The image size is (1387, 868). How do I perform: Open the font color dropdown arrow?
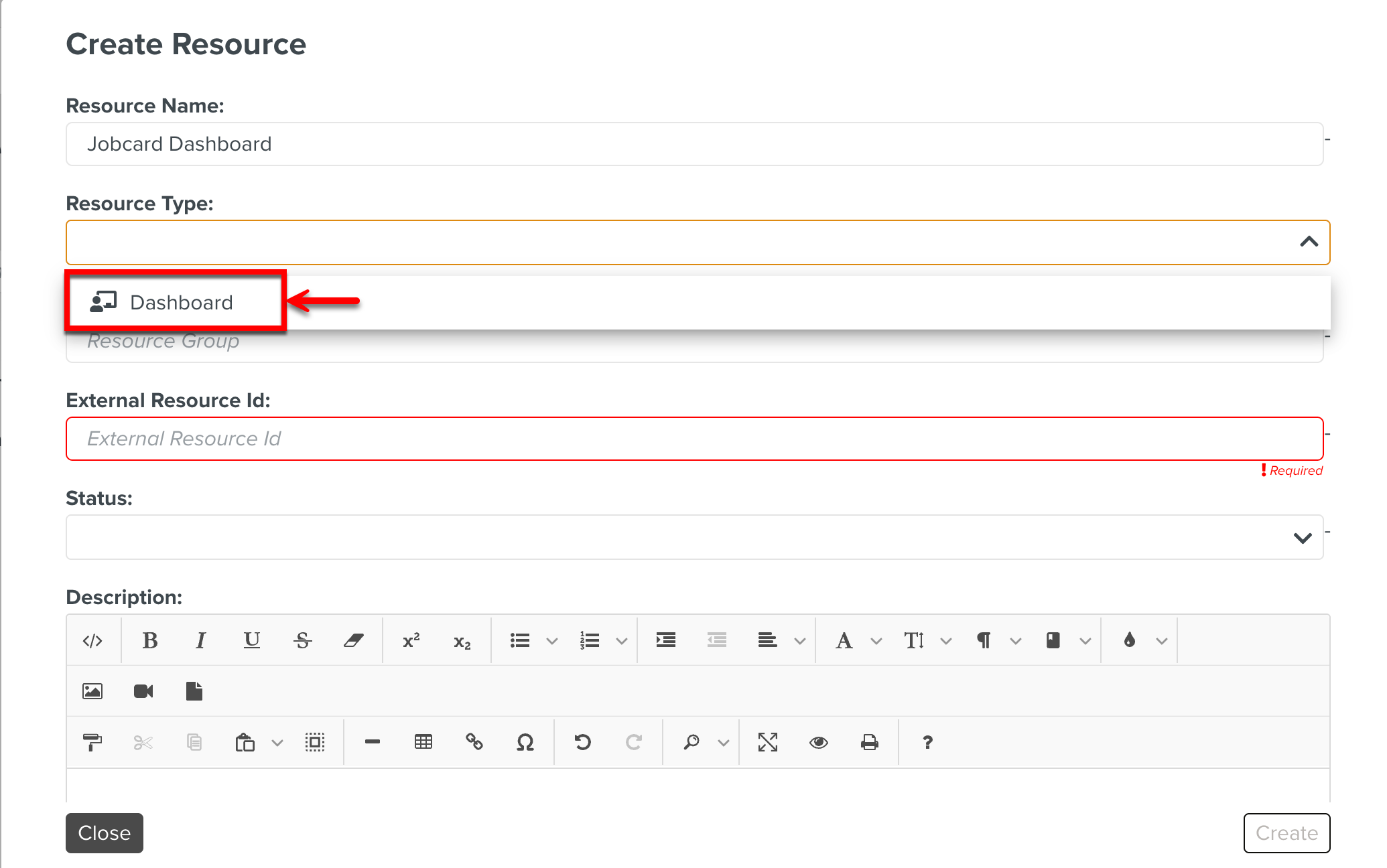(x=876, y=641)
